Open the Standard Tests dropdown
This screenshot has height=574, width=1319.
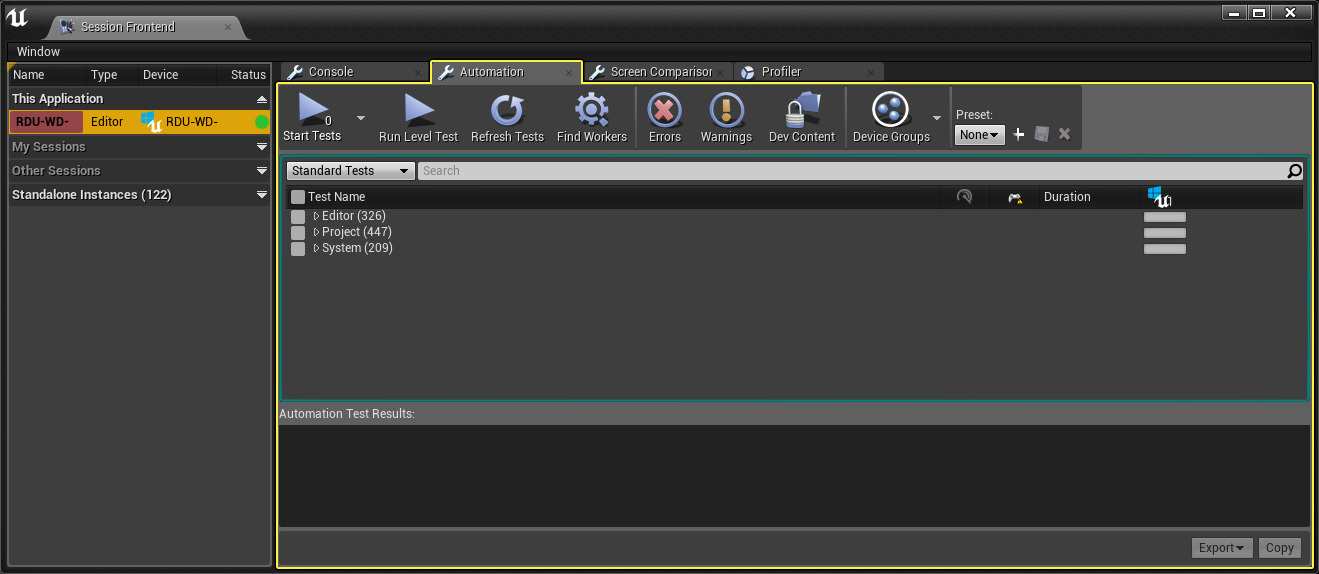pos(351,171)
